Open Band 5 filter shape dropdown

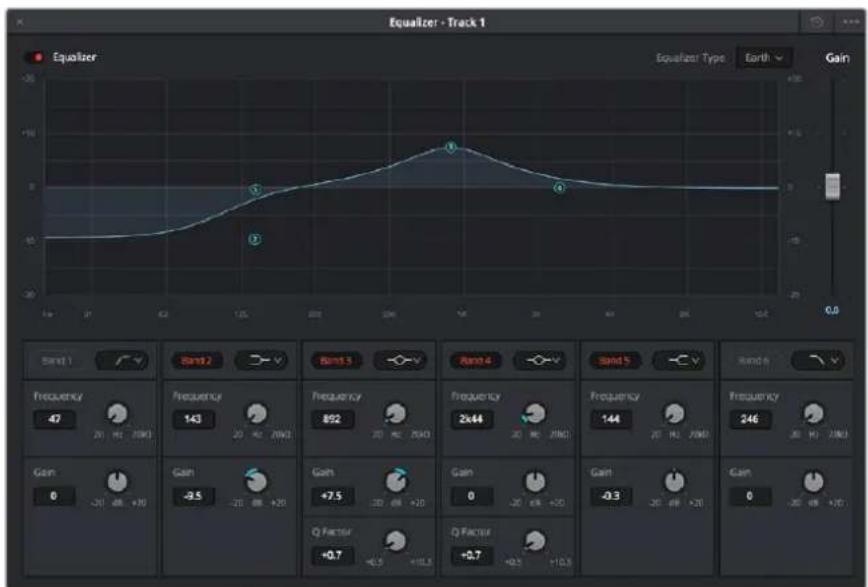click(x=679, y=361)
